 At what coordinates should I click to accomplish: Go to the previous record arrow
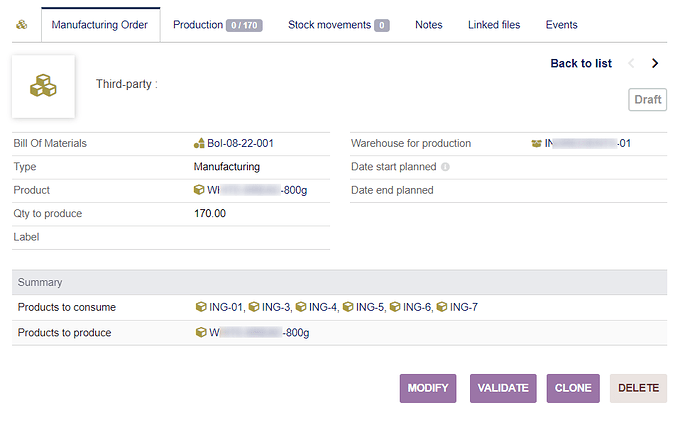click(x=631, y=63)
